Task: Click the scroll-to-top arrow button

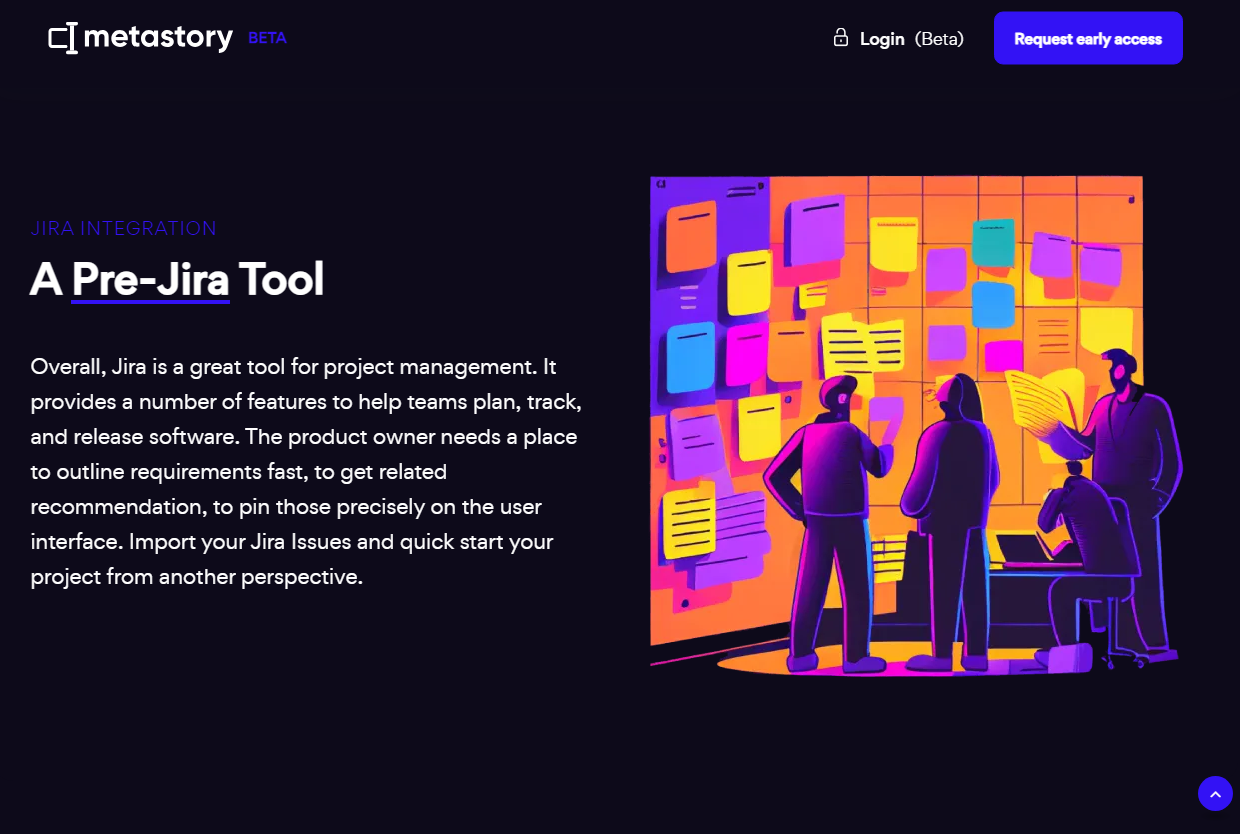Action: [x=1215, y=794]
